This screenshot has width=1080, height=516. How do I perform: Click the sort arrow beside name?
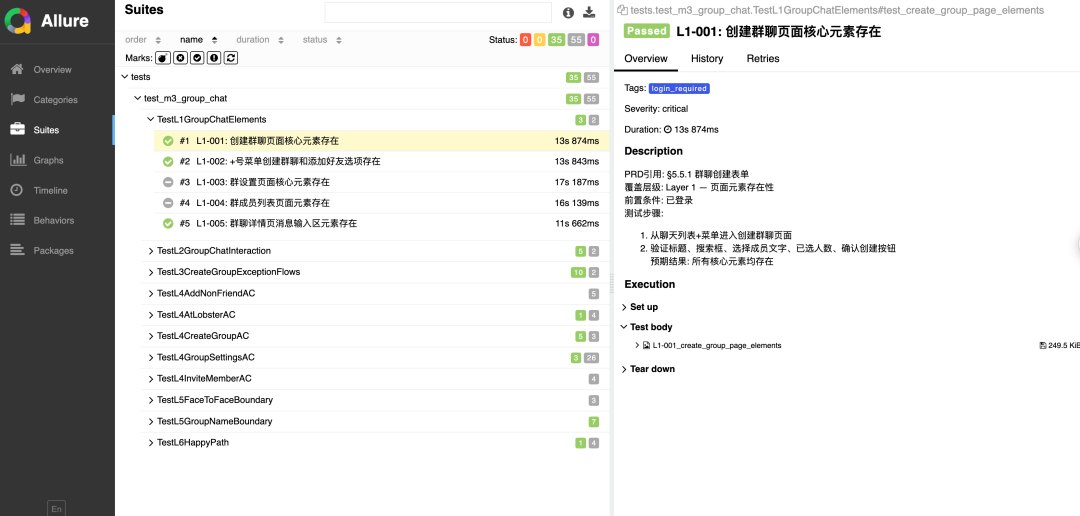[x=214, y=40]
